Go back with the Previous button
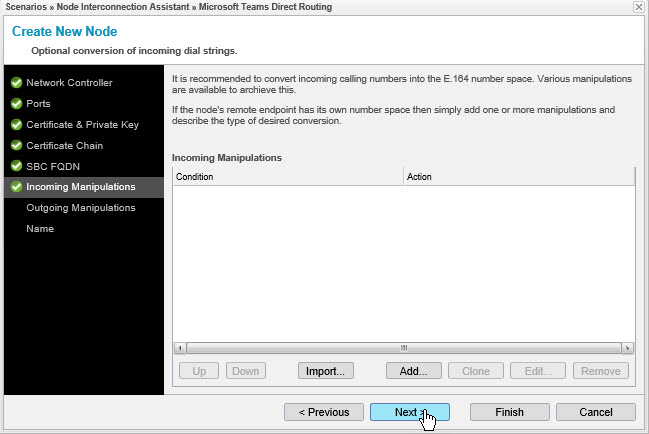 click(x=322, y=412)
